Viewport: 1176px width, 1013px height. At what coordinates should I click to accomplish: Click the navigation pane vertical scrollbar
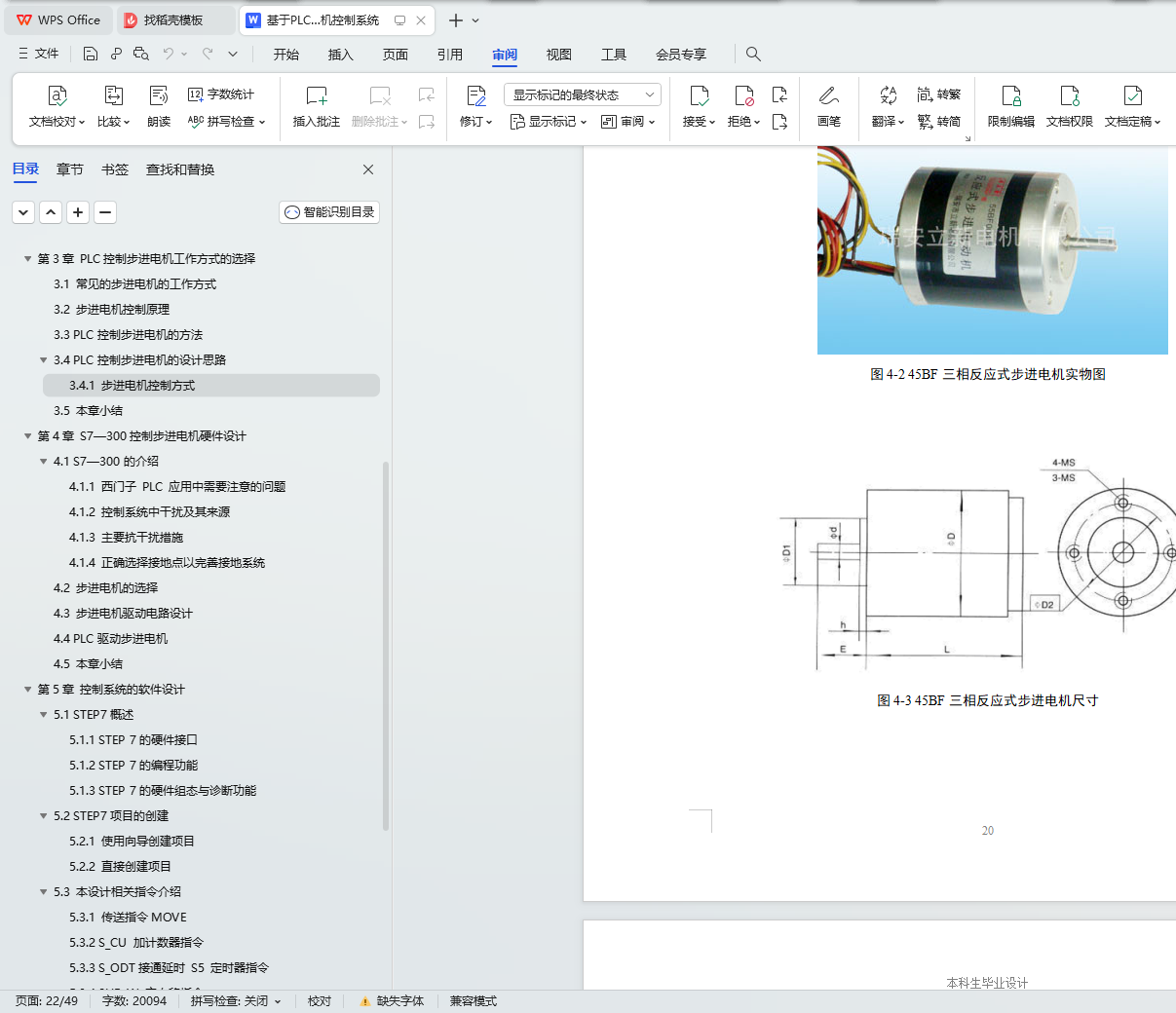[386, 646]
